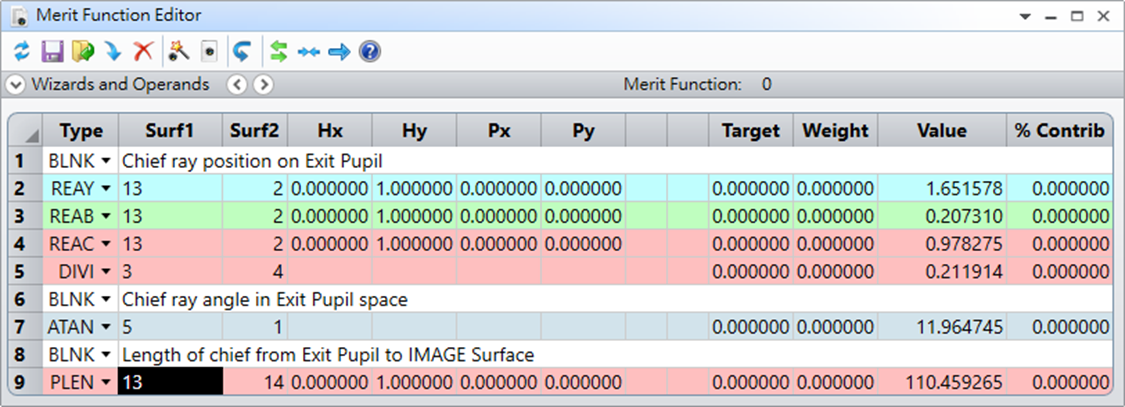Click the Surf1 cell 3 in DIVI row
Screen dimensions: 1125x407
(x=171, y=272)
